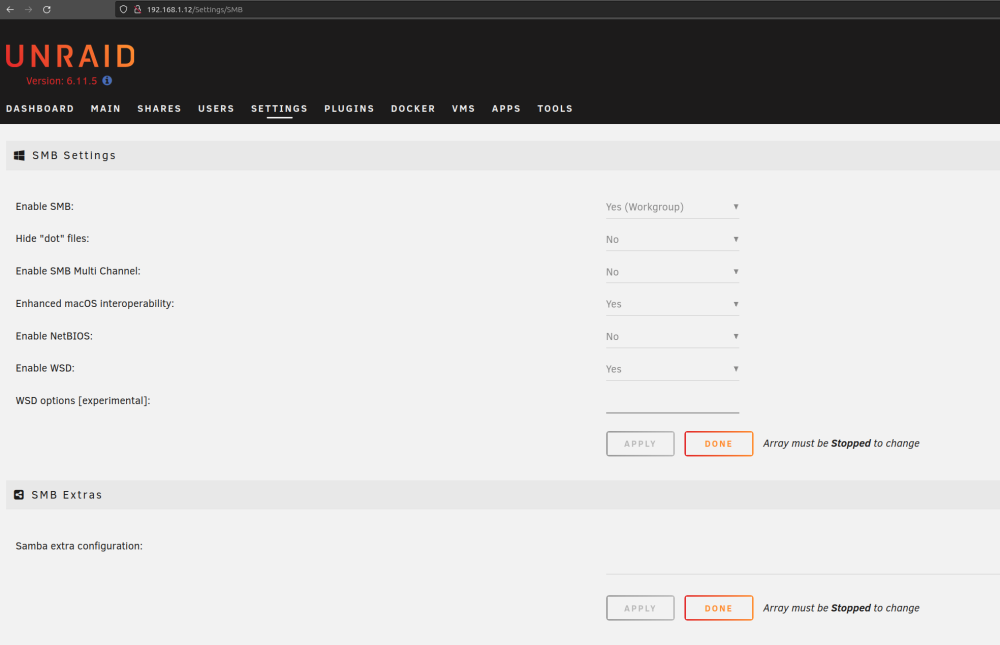
Task: Click the WSD options input field
Action: click(x=672, y=402)
